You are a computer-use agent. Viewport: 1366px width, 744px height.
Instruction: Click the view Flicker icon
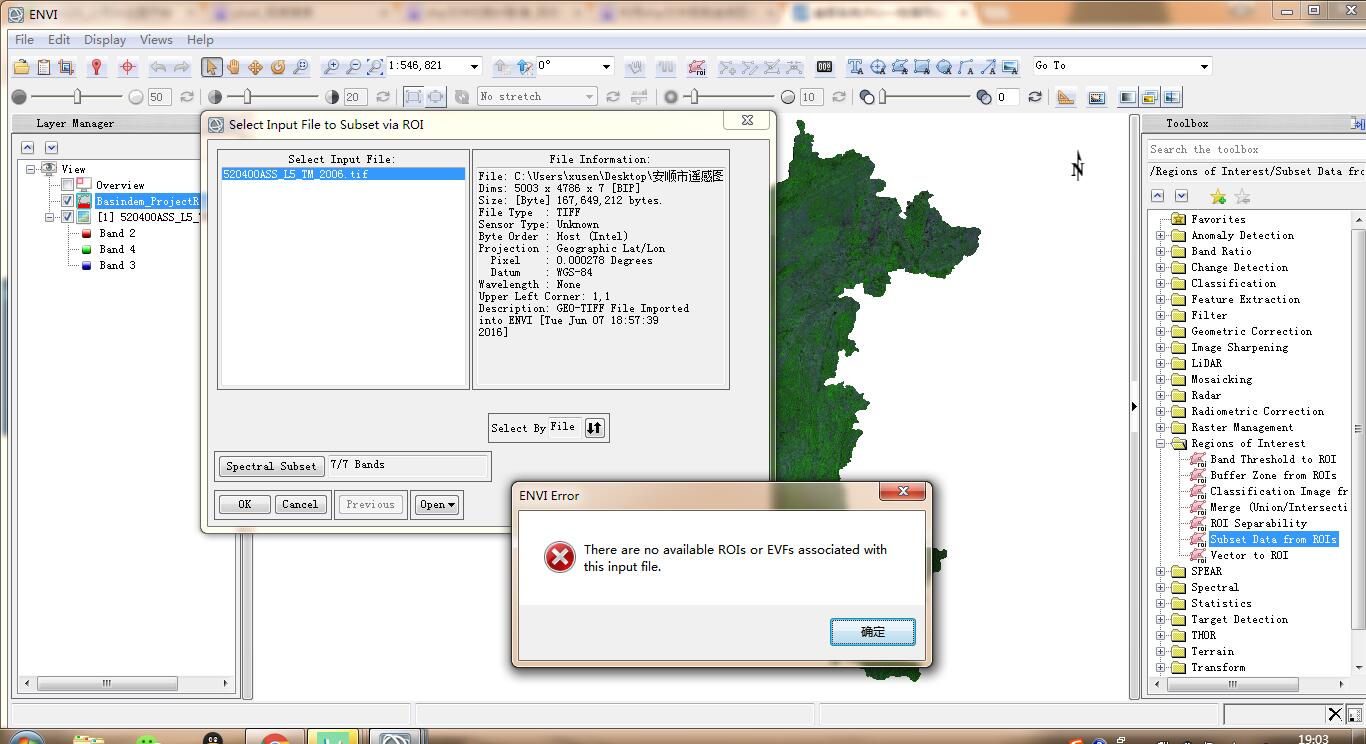(1150, 97)
